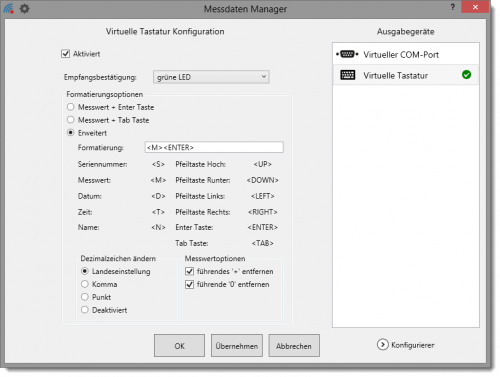Select Messwert + Enter Taste option
Viewport: 500px width, 377px height.
coord(70,107)
